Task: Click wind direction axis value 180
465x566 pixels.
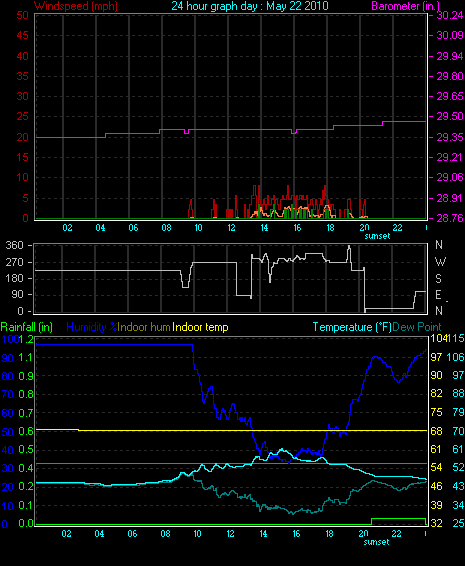Action: click(14, 278)
